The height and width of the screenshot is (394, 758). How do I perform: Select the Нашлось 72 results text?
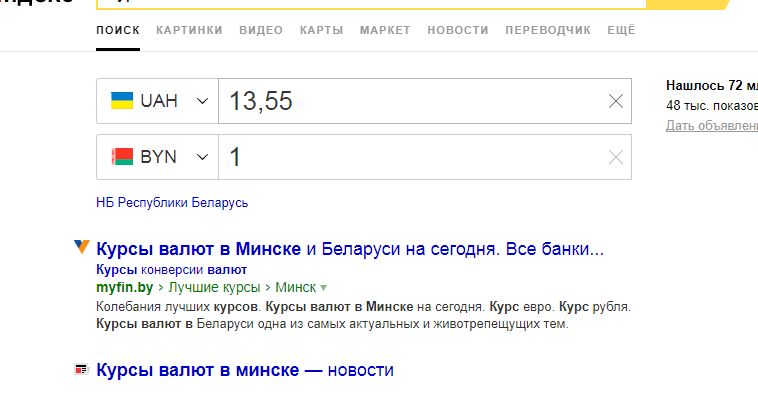[x=712, y=86]
